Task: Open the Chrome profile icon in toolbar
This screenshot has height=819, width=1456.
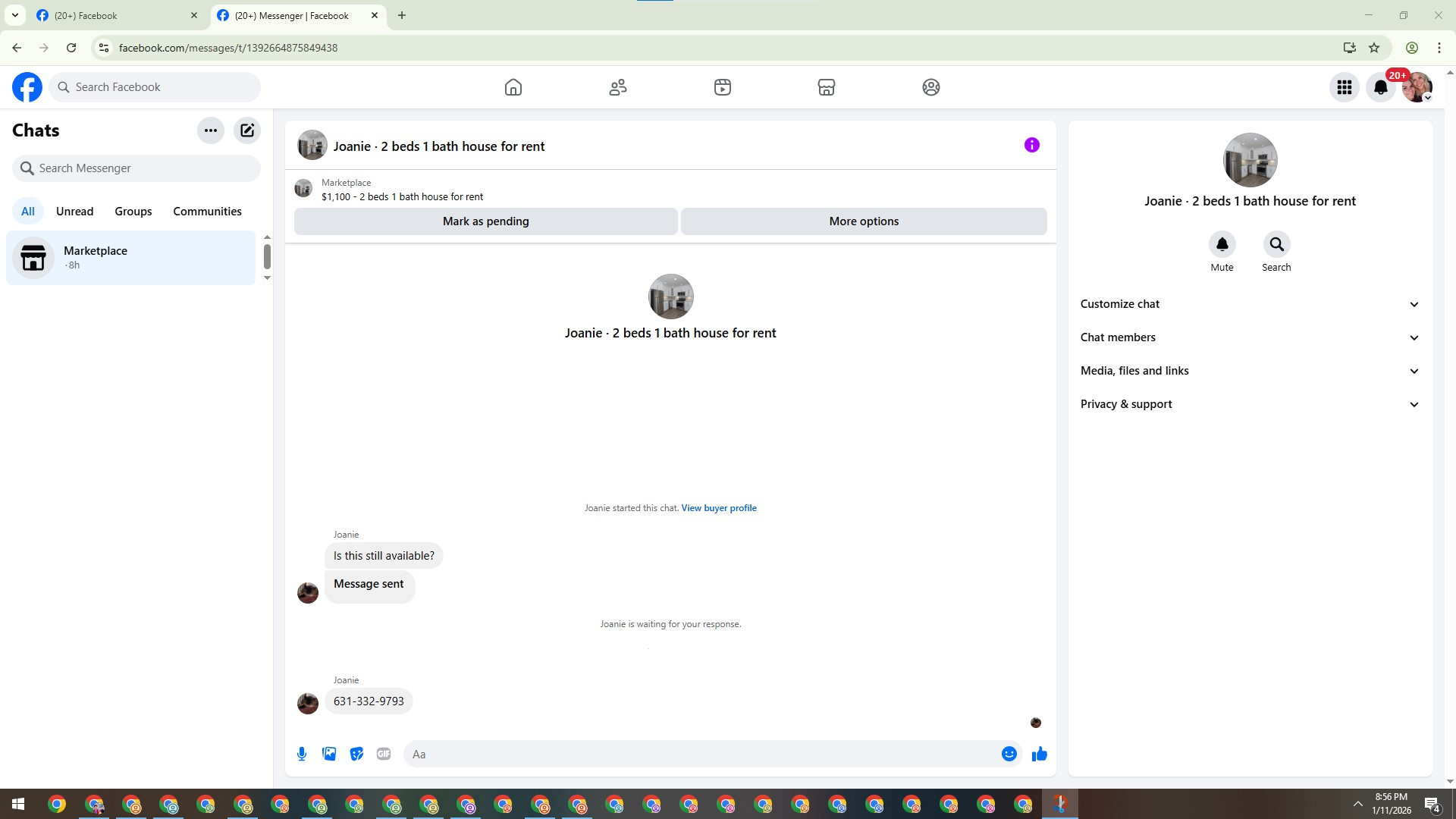Action: [x=1412, y=48]
